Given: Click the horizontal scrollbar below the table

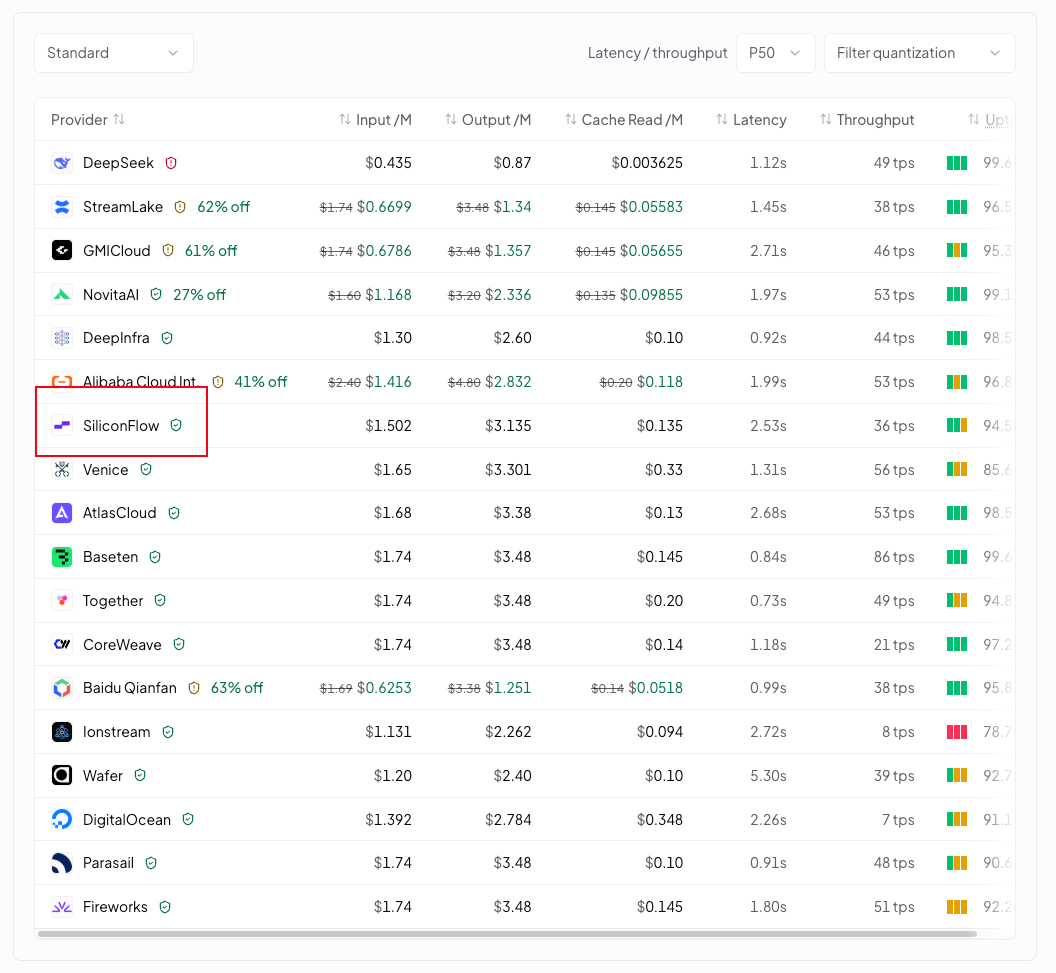Looking at the screenshot, I should (507, 934).
